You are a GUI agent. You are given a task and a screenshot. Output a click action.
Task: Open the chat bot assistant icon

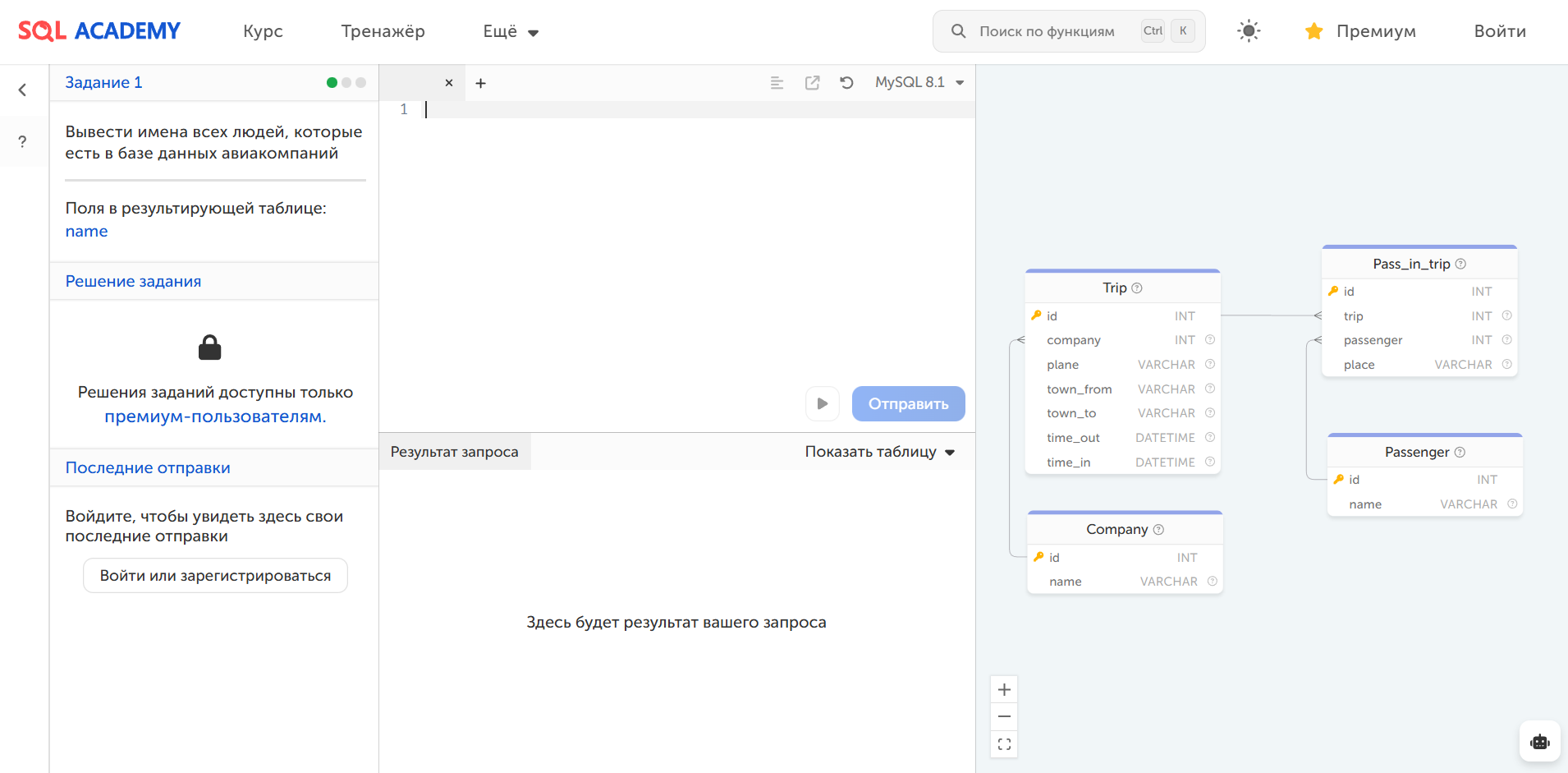[1539, 742]
